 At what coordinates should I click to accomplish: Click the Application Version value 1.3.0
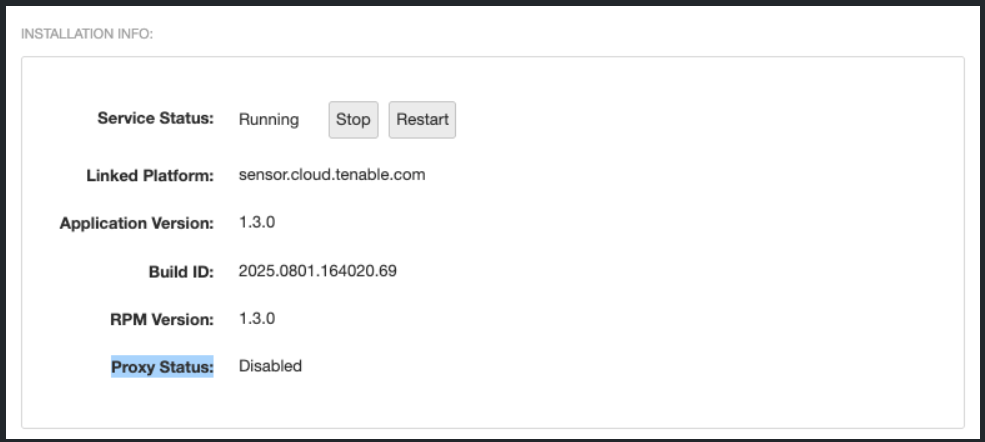[256, 222]
